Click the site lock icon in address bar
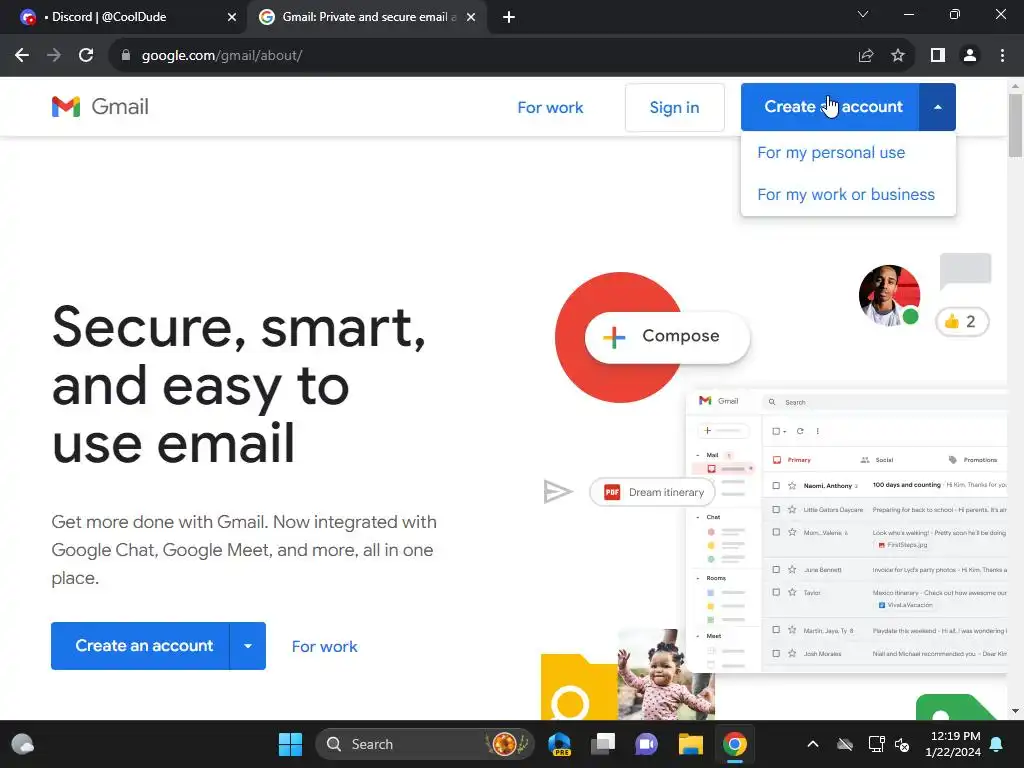The width and height of the screenshot is (1024, 768). pyautogui.click(x=126, y=56)
